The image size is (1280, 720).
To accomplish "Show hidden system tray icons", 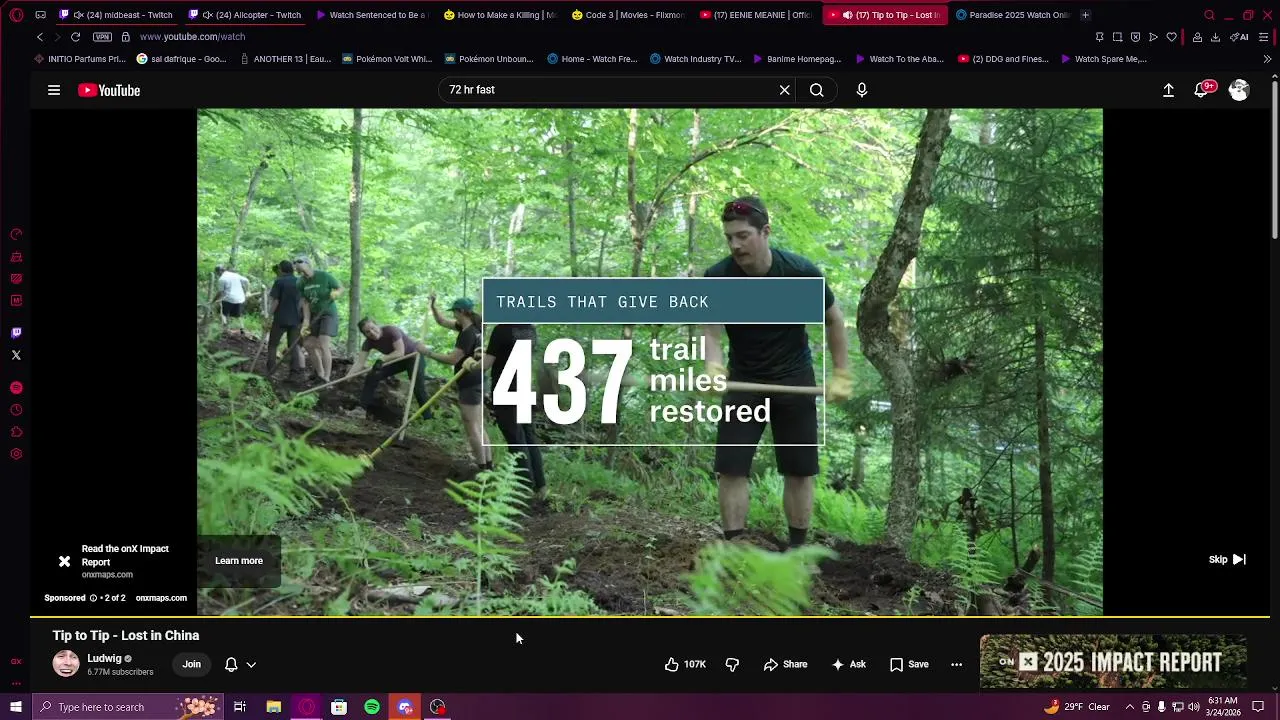I will [x=1130, y=707].
